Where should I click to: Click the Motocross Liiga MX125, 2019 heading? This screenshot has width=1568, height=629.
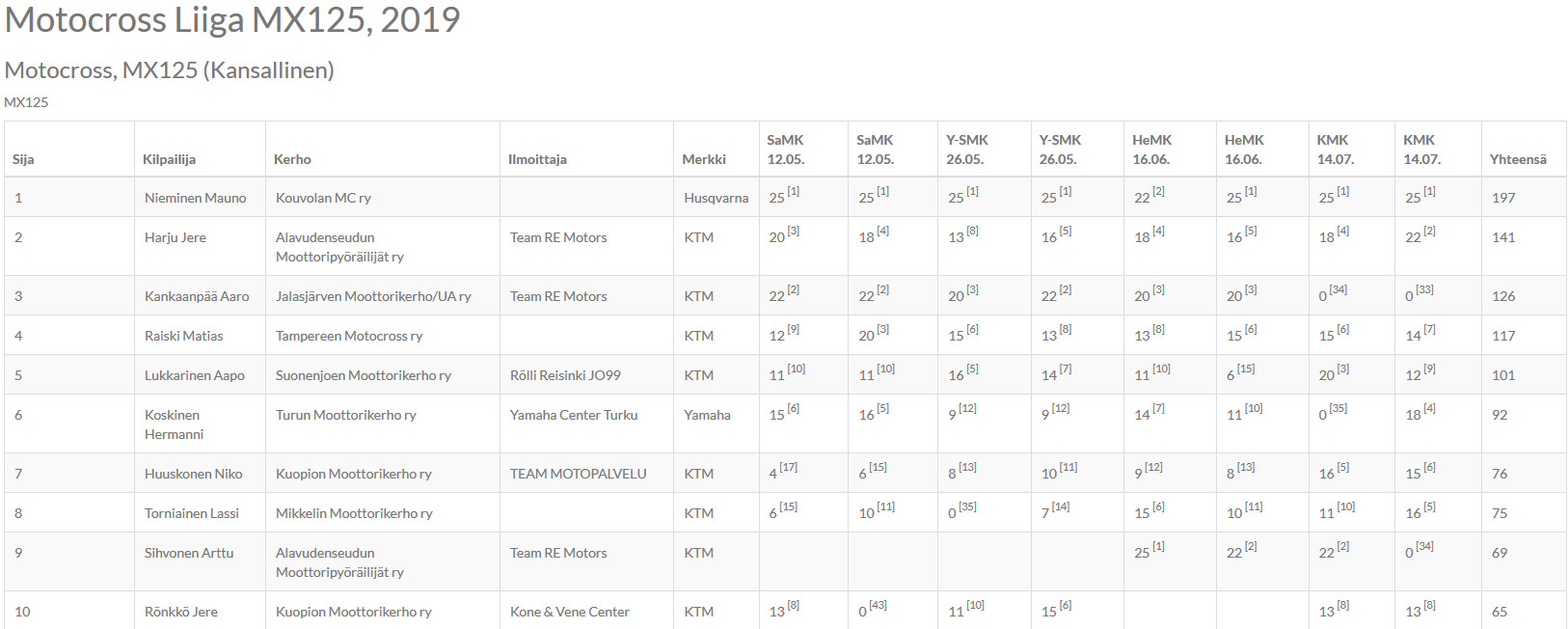tap(232, 19)
